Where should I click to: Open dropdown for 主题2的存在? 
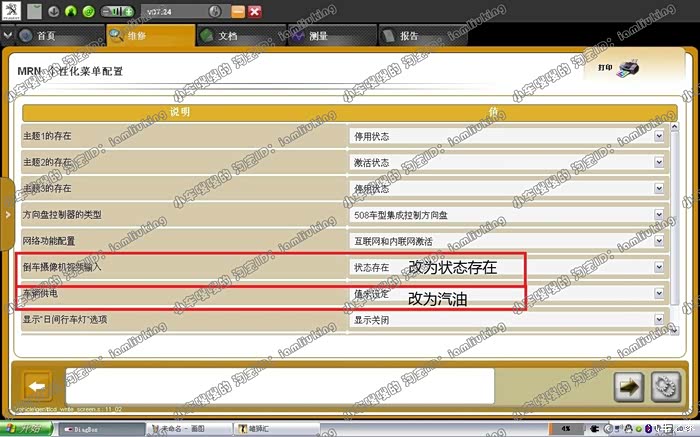(x=658, y=161)
